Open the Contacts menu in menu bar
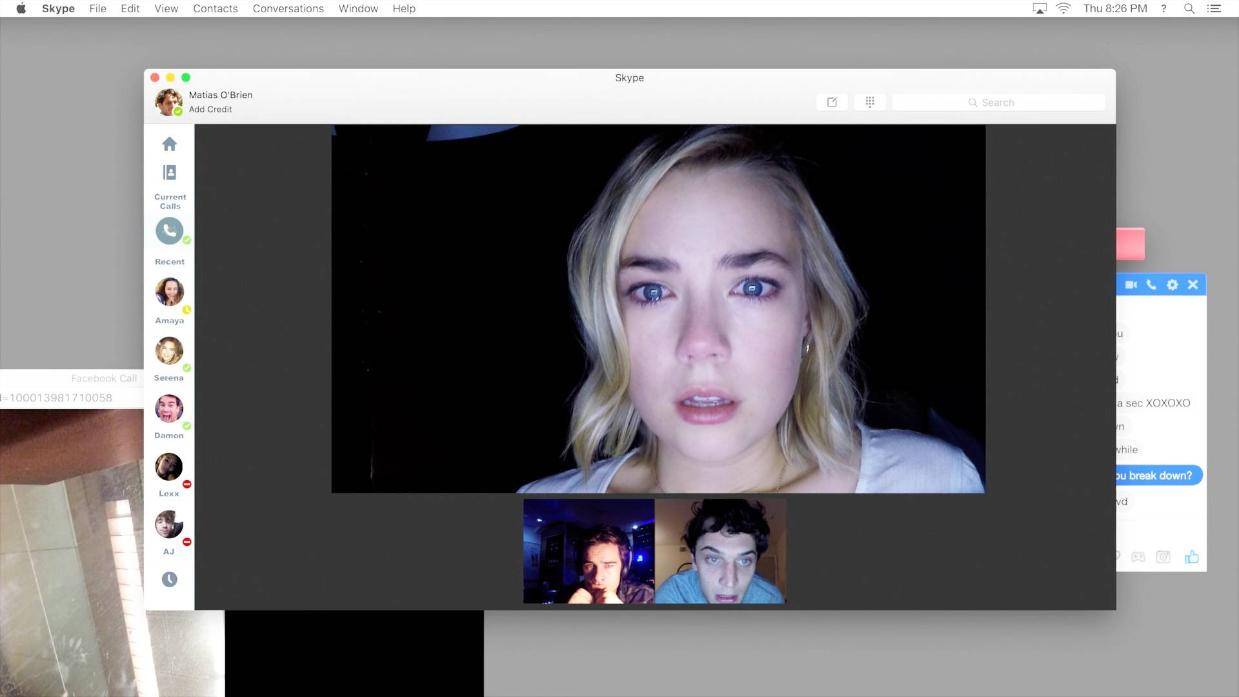The height and width of the screenshot is (697, 1239). [x=215, y=8]
